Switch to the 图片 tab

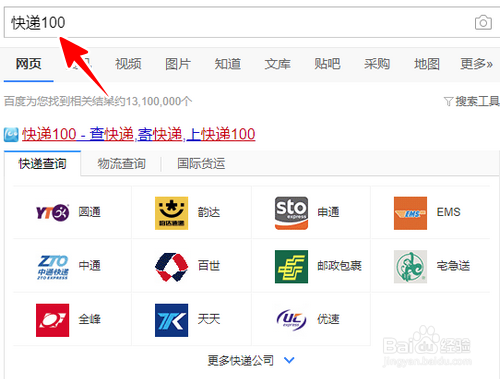178,64
